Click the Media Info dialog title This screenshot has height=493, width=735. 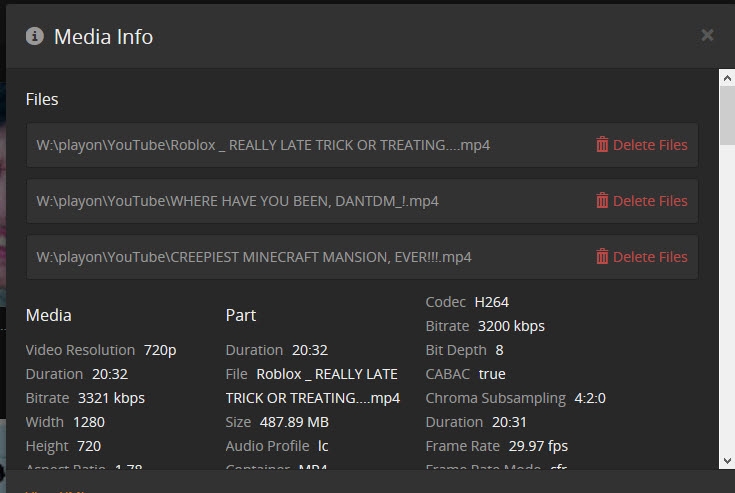coord(103,37)
